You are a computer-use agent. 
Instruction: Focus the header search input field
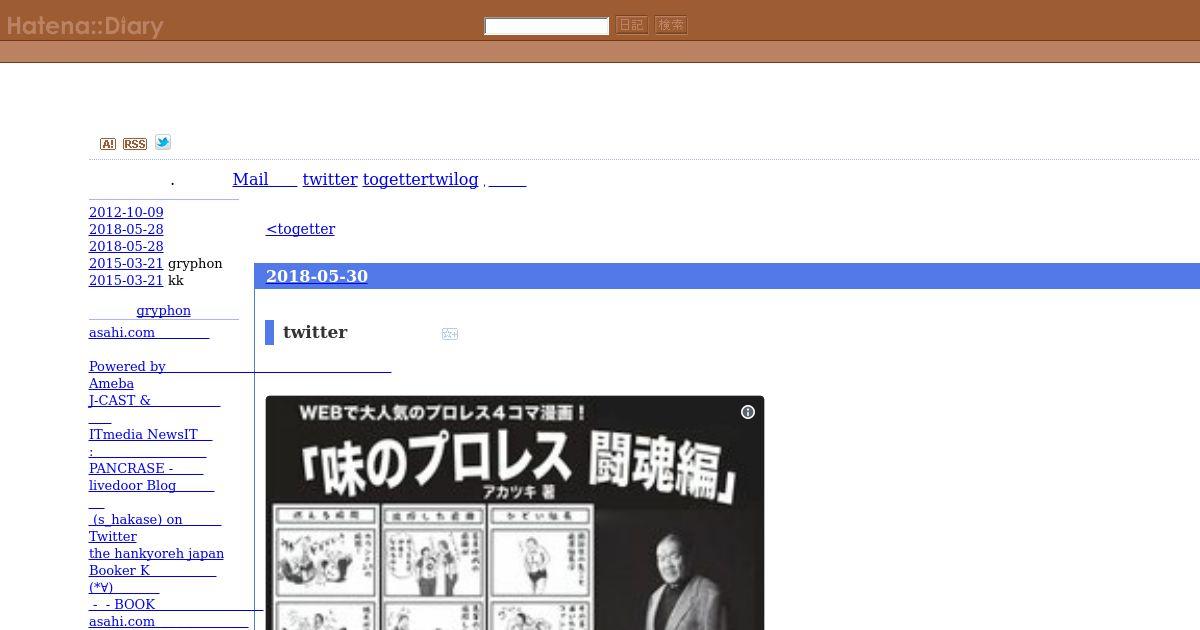pos(546,26)
